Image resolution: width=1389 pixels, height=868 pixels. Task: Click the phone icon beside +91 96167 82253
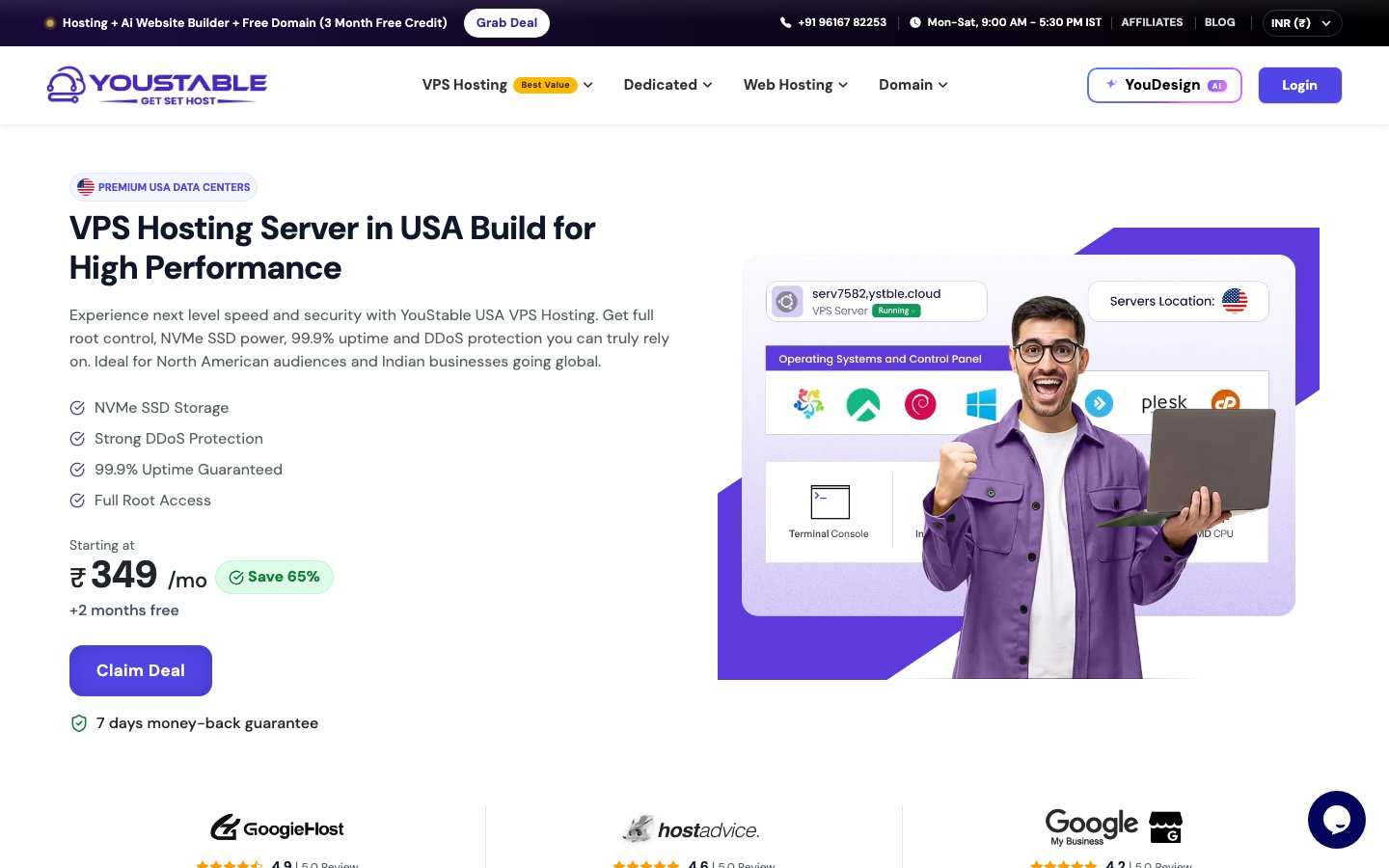pos(785,22)
